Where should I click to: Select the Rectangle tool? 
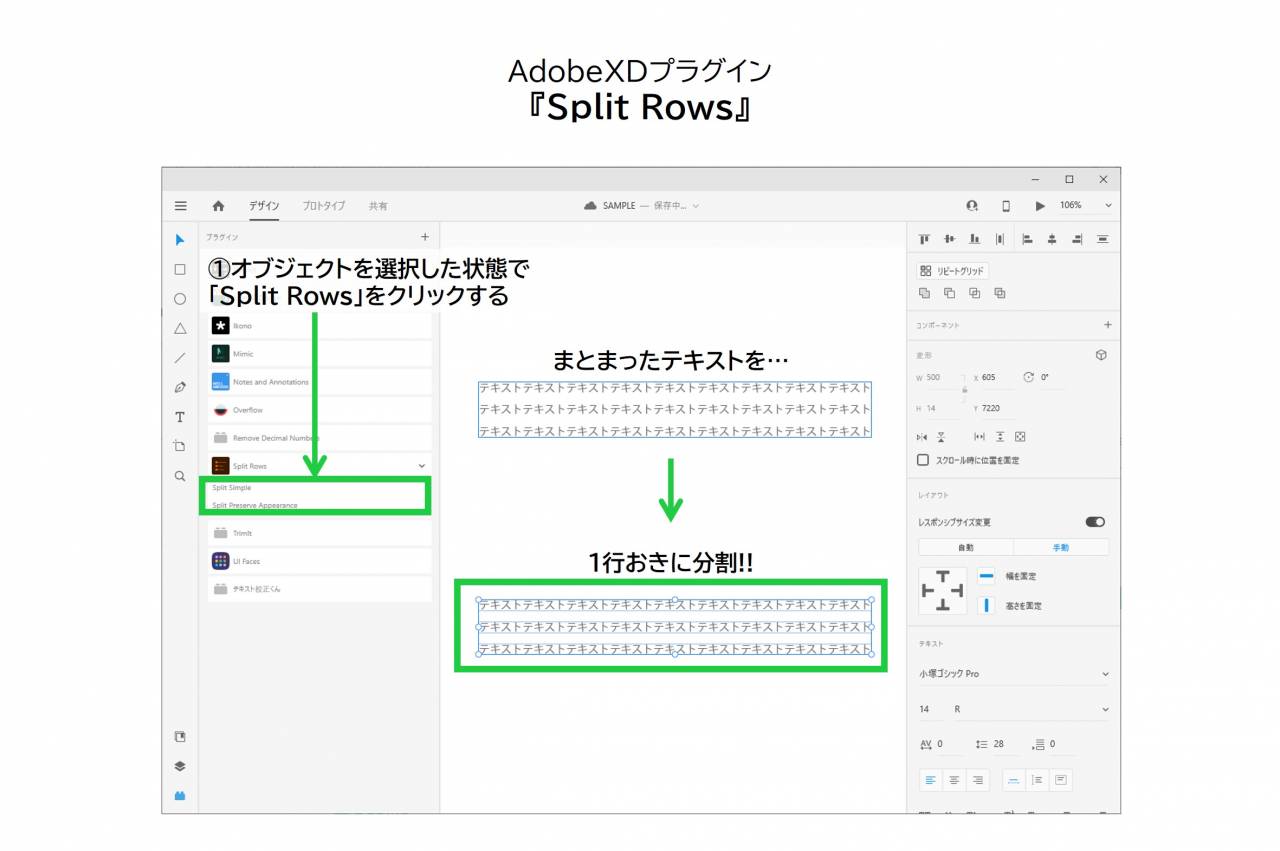[180, 269]
